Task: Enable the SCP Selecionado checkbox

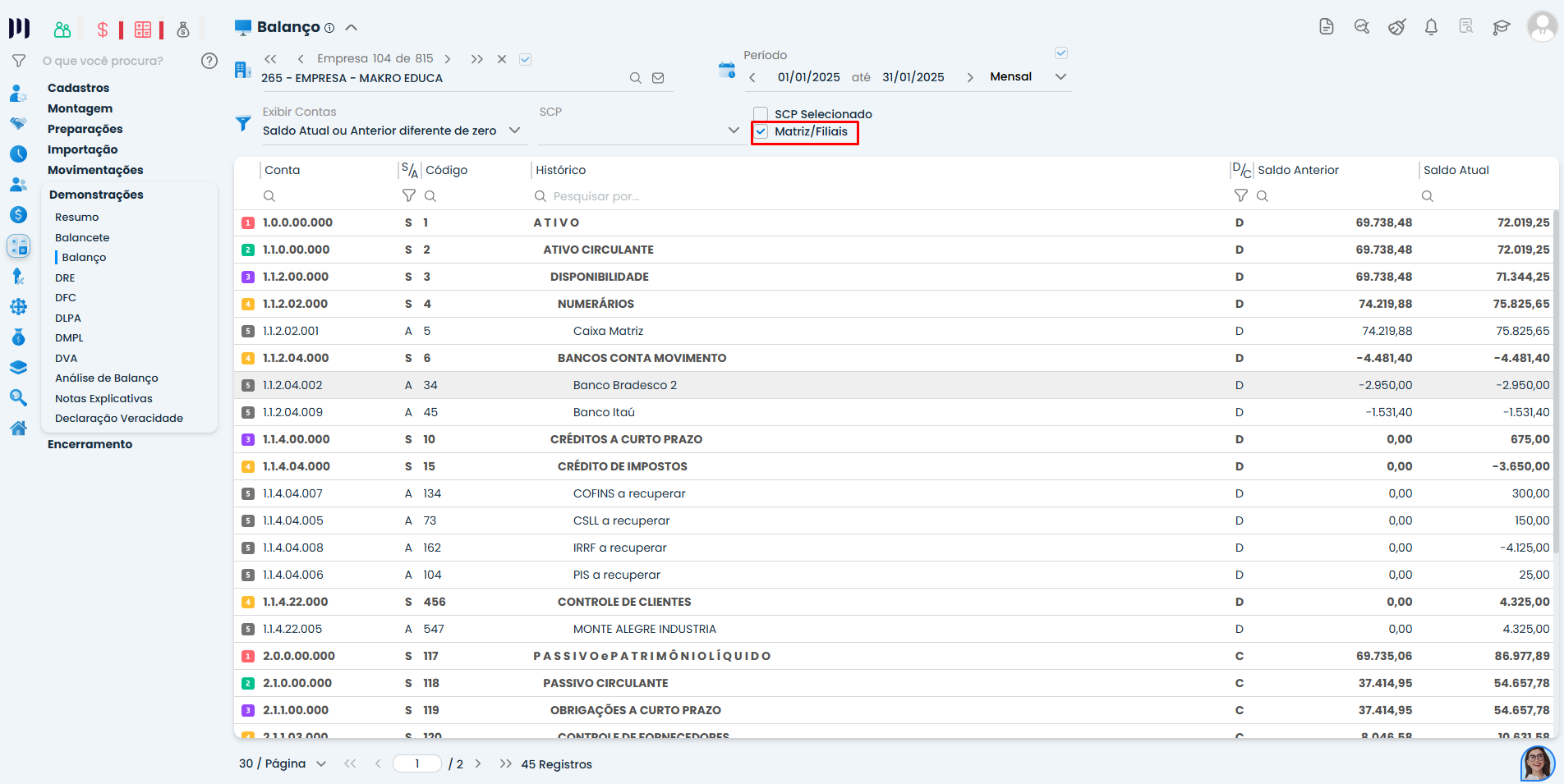Action: pyautogui.click(x=761, y=114)
